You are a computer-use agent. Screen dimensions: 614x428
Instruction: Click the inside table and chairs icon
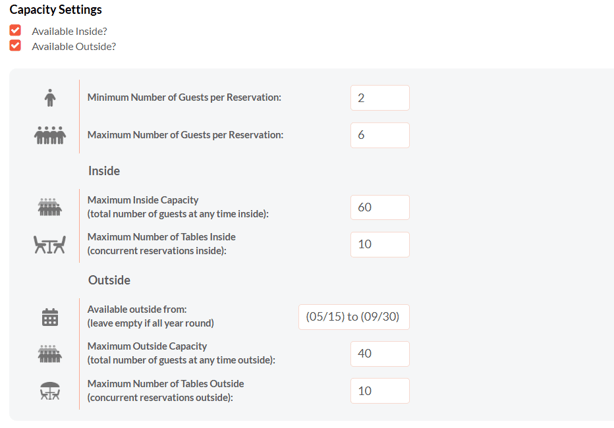(50, 244)
